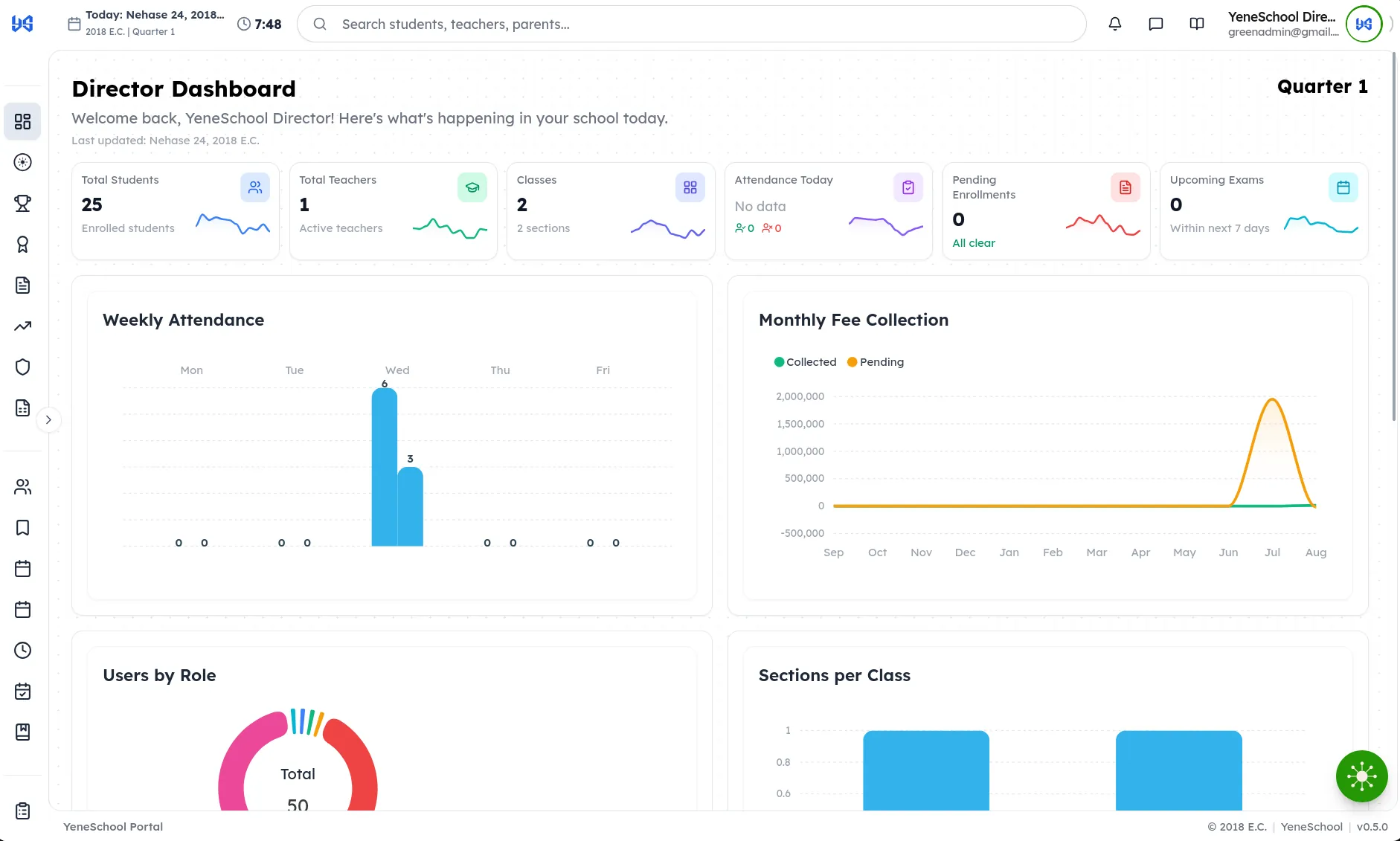Click the Quarter 1 heading
The height and width of the screenshot is (841, 1400).
tap(1323, 86)
